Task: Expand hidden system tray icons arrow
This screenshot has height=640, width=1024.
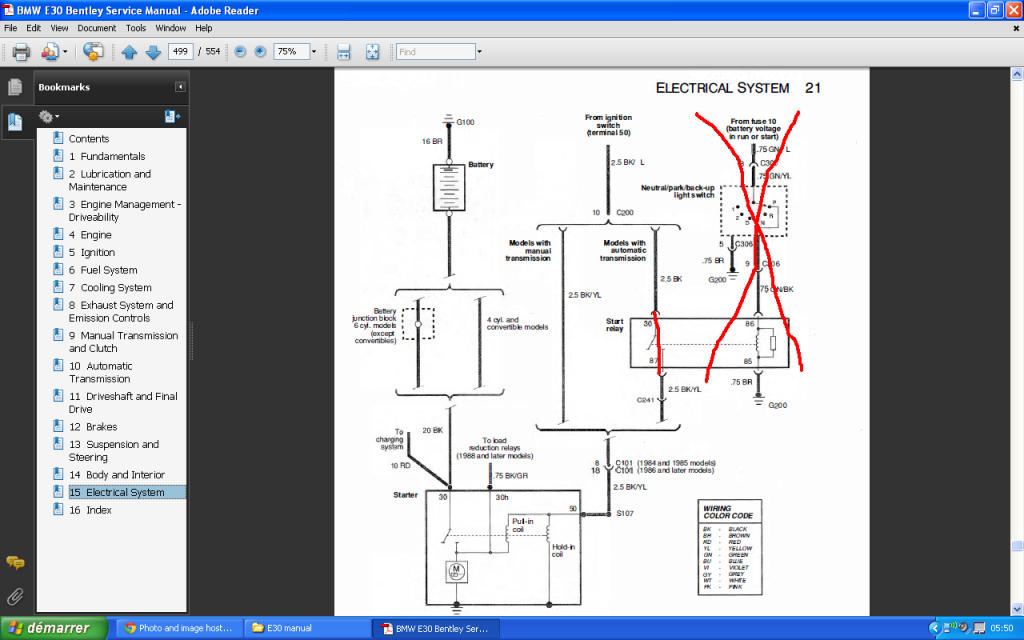Action: pyautogui.click(x=935, y=628)
